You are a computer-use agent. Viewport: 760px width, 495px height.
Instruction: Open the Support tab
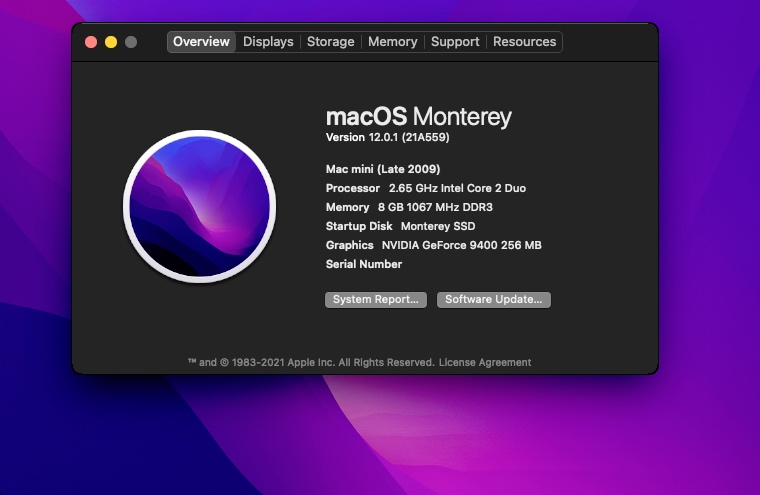click(455, 42)
